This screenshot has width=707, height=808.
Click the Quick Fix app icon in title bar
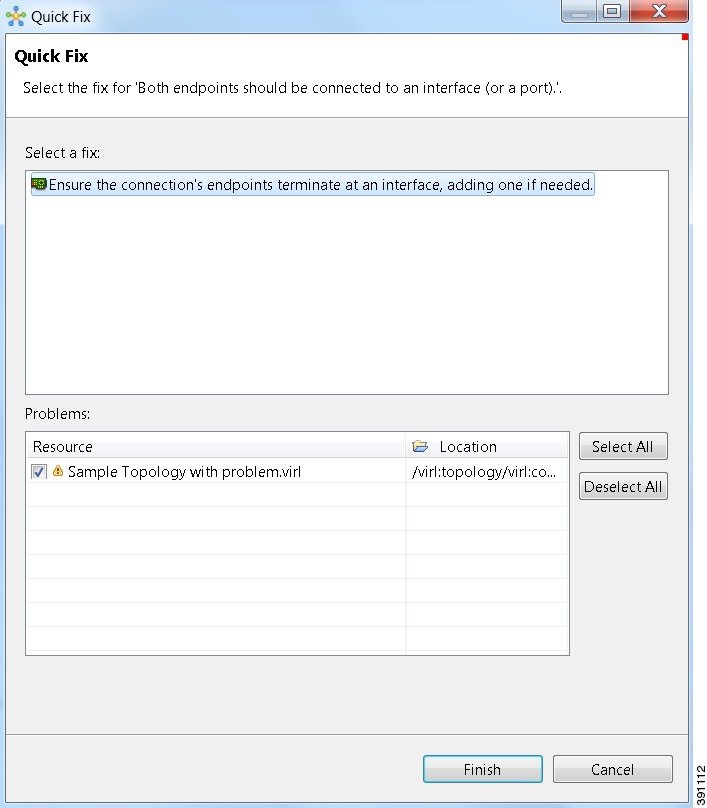pos(15,16)
